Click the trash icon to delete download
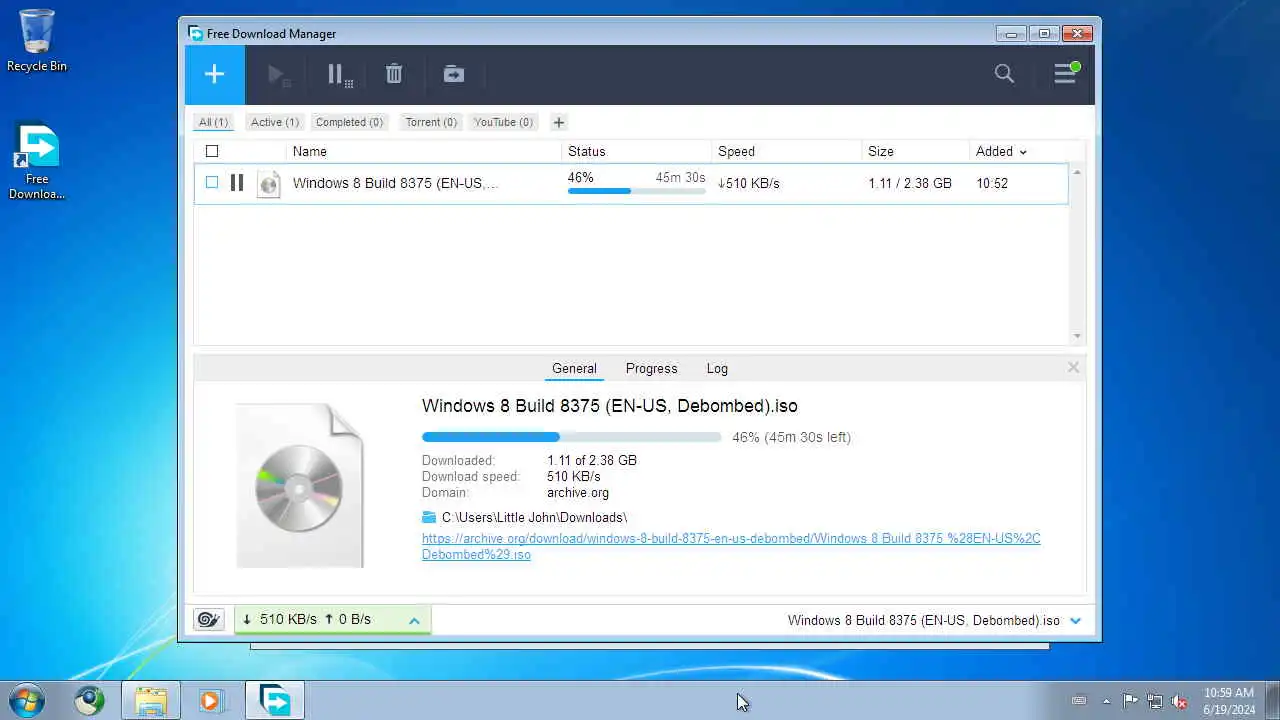This screenshot has width=1280, height=720. (394, 74)
